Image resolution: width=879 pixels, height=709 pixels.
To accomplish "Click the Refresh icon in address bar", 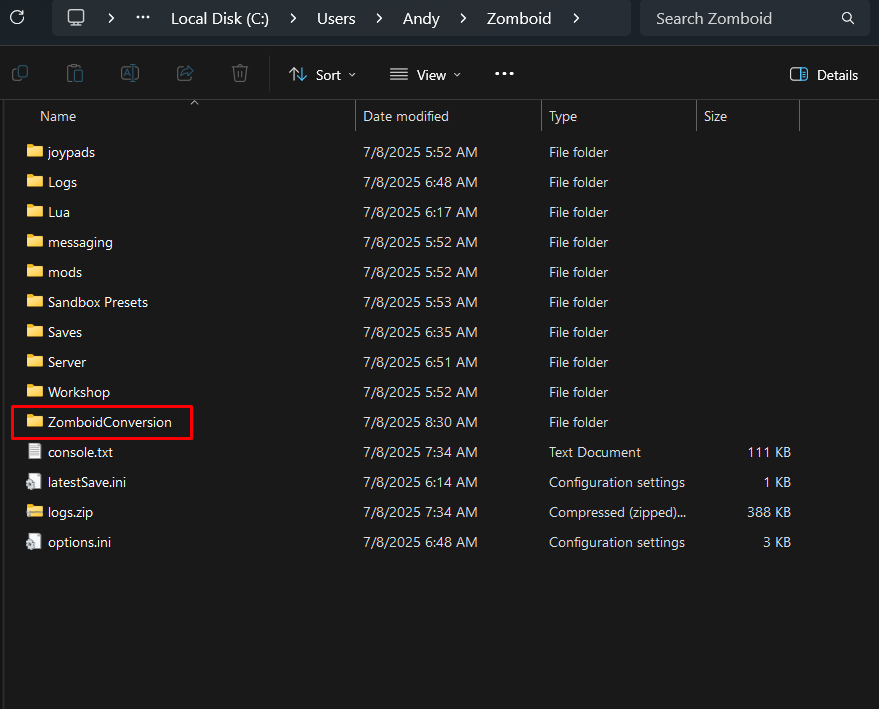I will click(x=17, y=18).
